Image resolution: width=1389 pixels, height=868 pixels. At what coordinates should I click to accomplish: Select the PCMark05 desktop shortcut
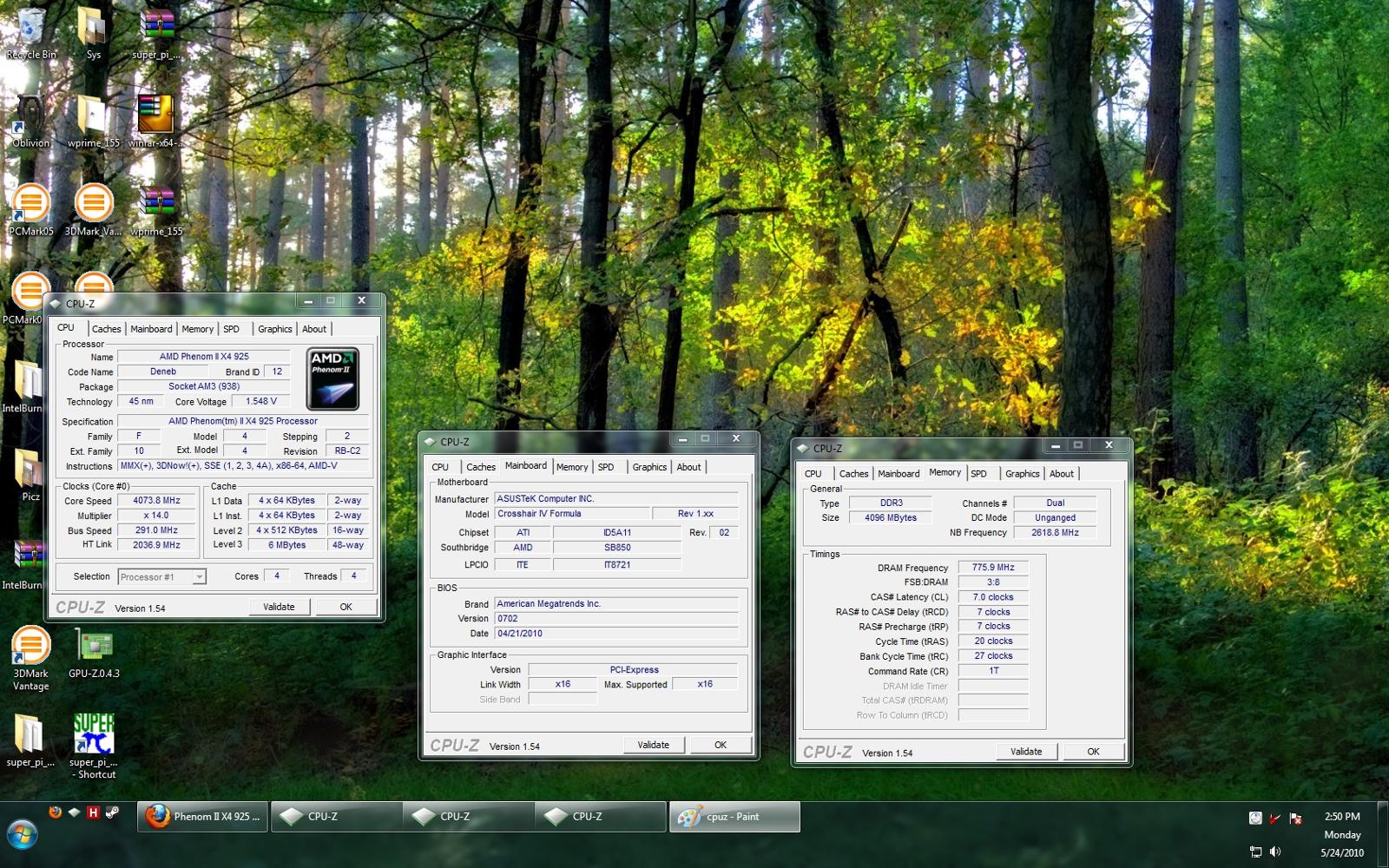coord(30,210)
